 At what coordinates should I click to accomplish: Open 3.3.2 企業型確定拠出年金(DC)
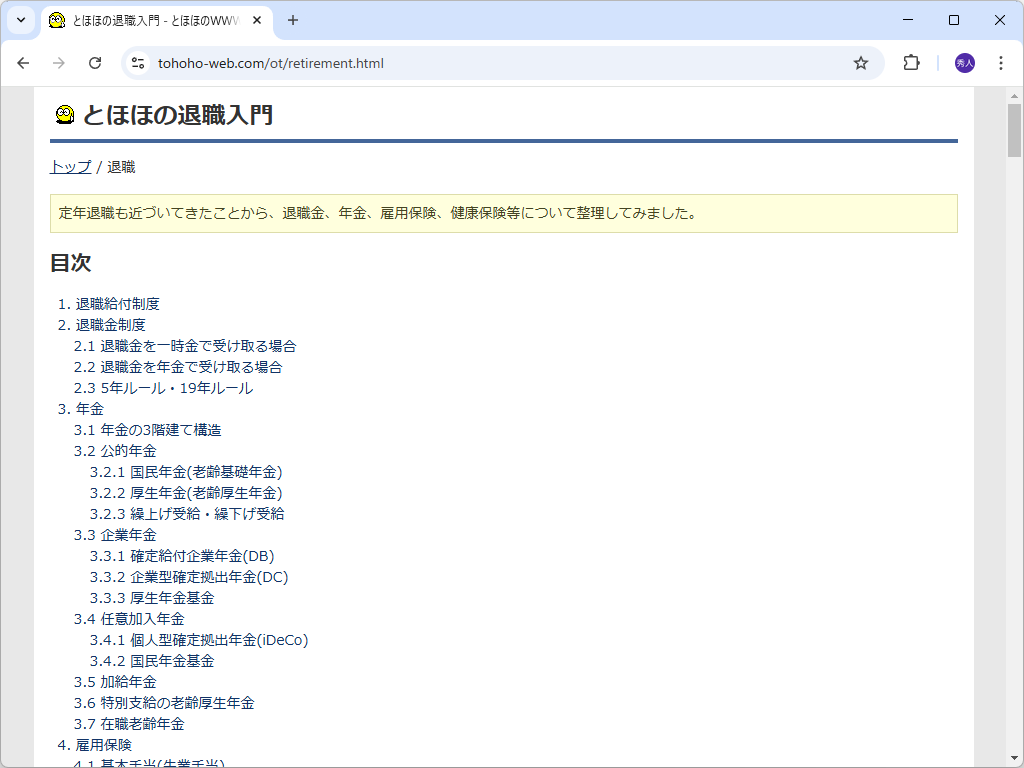click(x=189, y=577)
